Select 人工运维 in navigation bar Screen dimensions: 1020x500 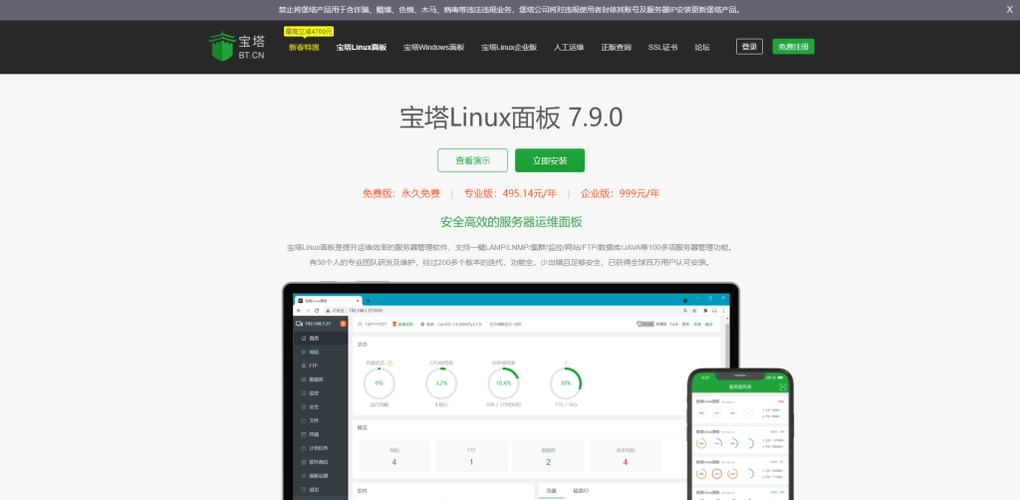coord(569,47)
